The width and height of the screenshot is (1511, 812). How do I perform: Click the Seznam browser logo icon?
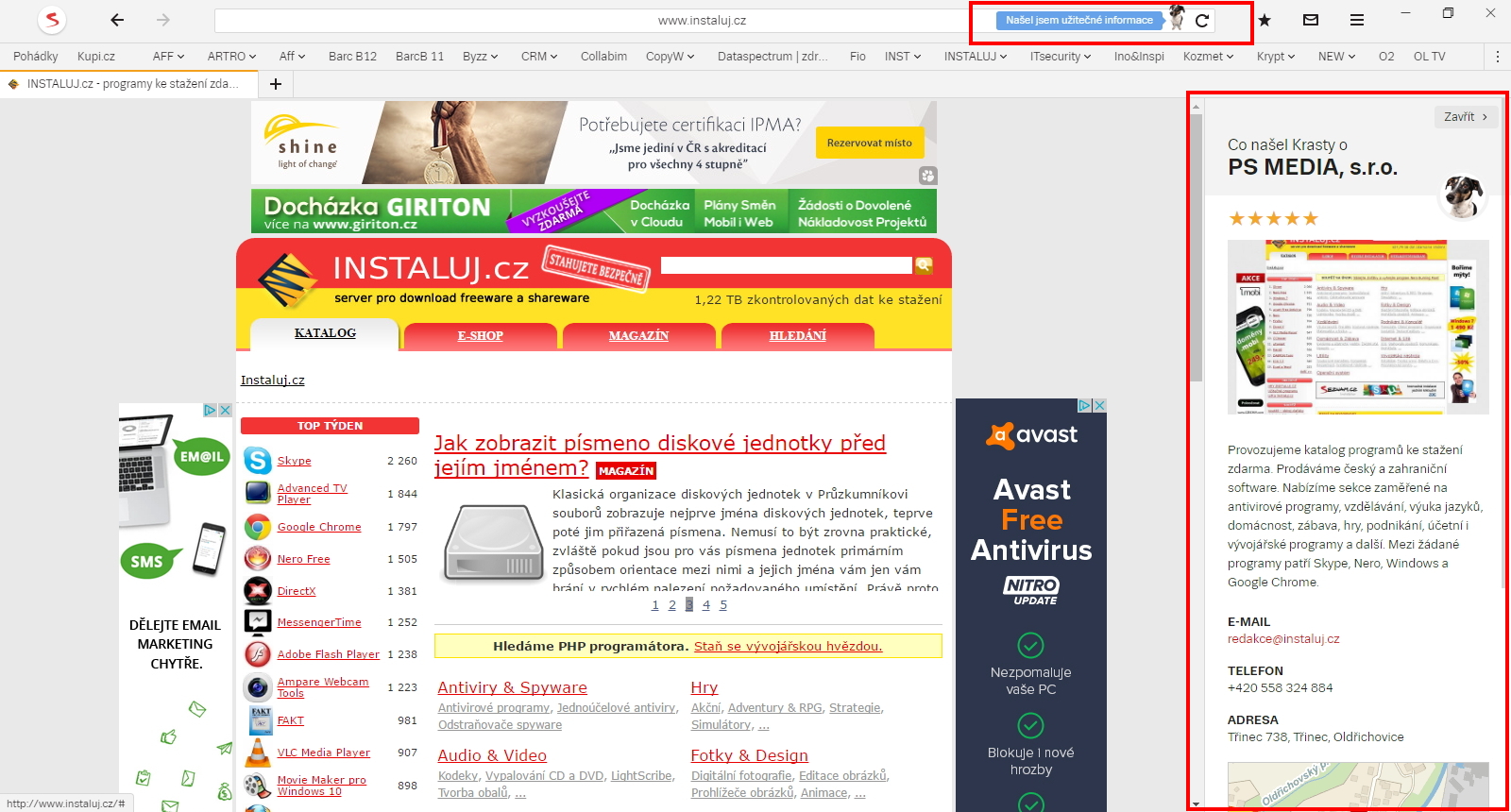[x=52, y=20]
